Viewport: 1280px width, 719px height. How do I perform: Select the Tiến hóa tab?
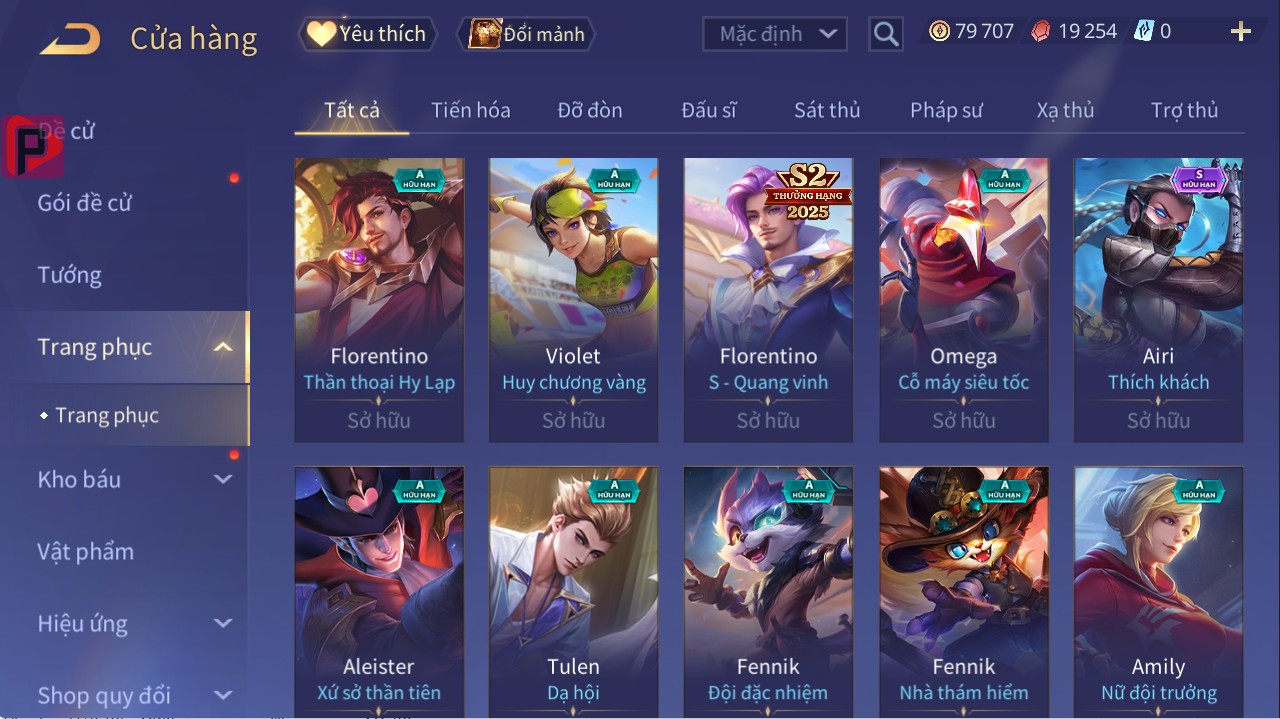(470, 110)
